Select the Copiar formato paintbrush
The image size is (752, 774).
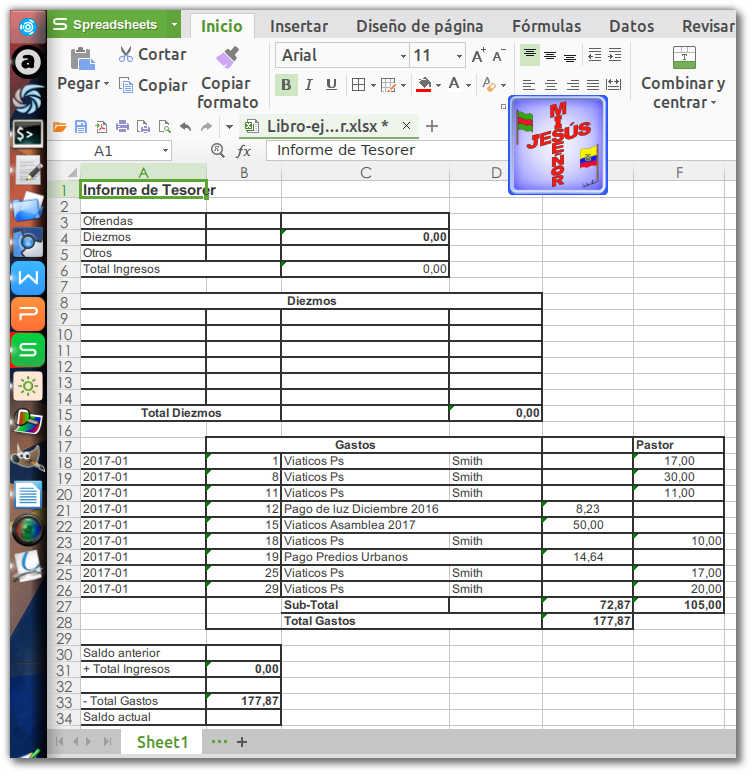(x=227, y=58)
